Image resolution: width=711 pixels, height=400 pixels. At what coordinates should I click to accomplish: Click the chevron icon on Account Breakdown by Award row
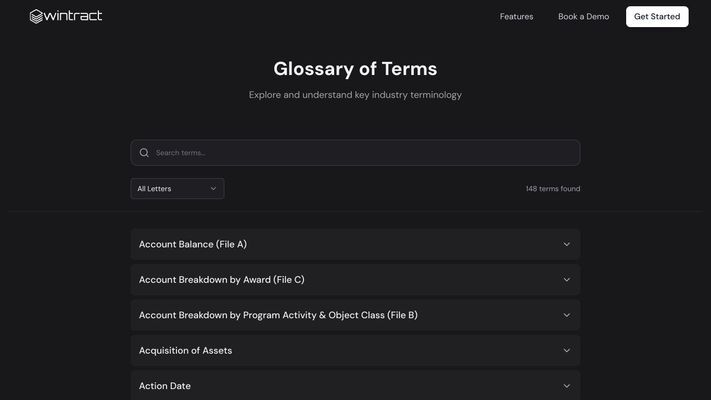566,280
